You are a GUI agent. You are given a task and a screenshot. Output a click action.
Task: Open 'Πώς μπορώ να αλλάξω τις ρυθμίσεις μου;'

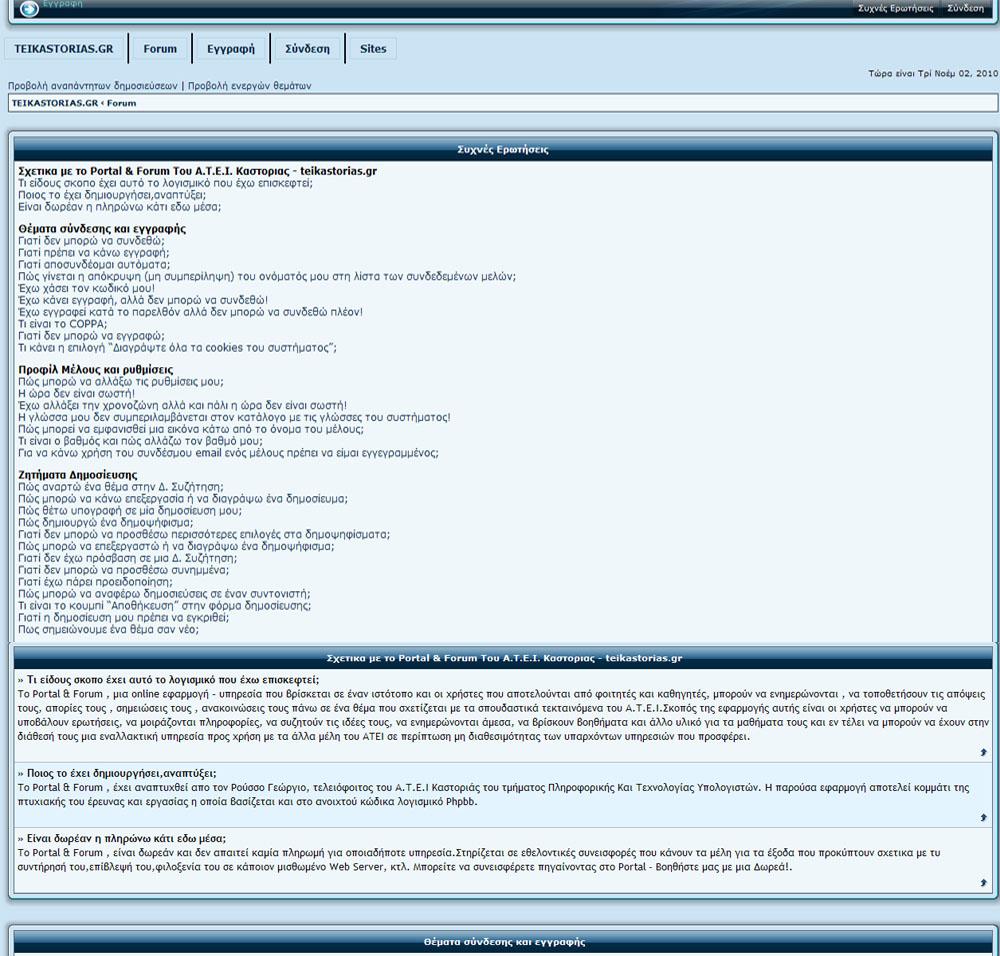pos(121,382)
